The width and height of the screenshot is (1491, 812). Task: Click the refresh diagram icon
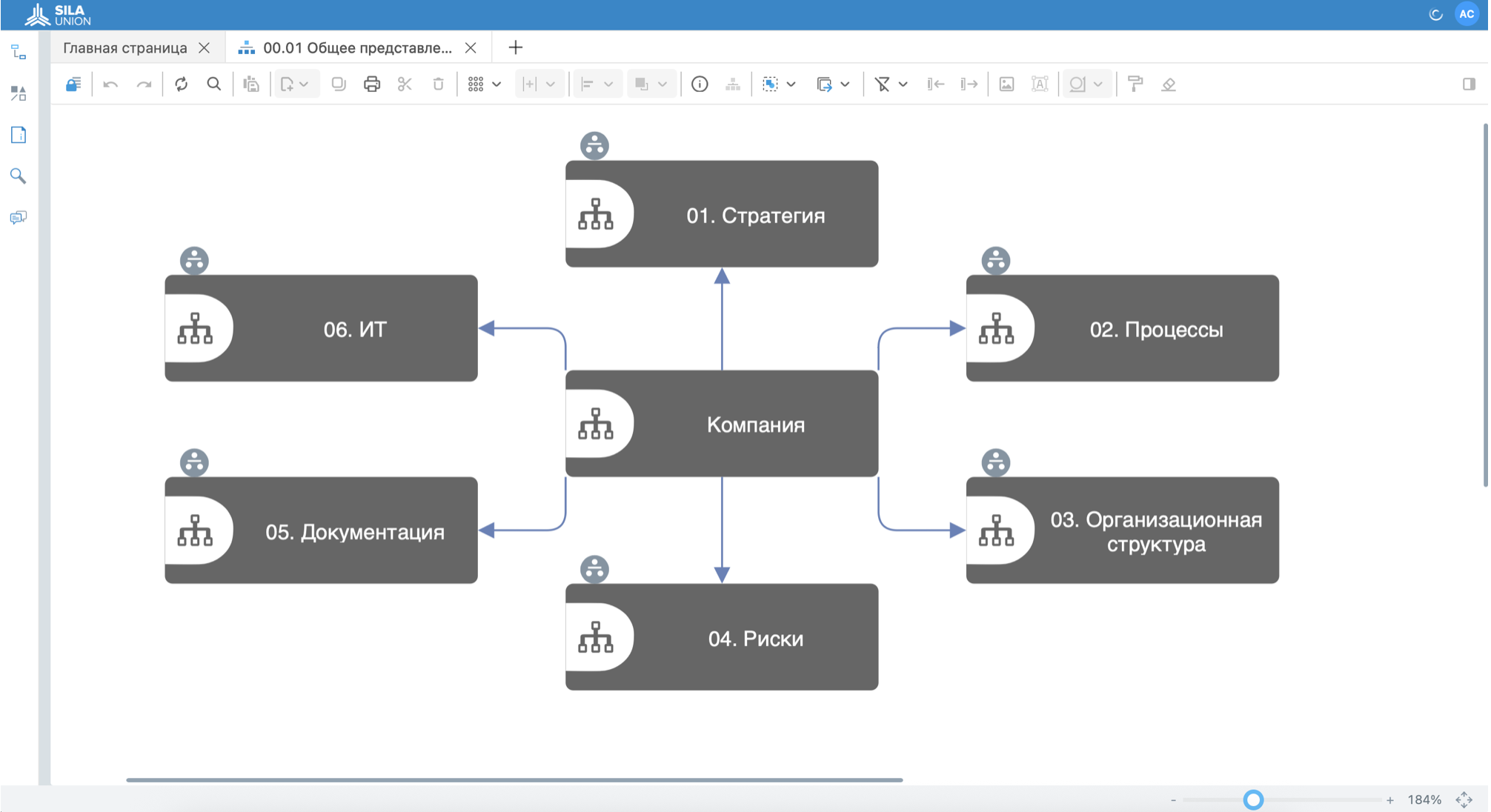181,84
